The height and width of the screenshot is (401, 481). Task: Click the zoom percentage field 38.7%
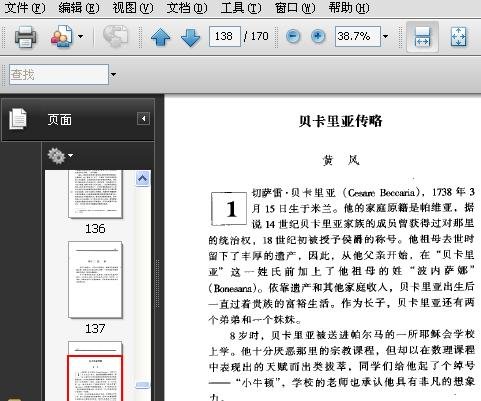pyautogui.click(x=358, y=36)
